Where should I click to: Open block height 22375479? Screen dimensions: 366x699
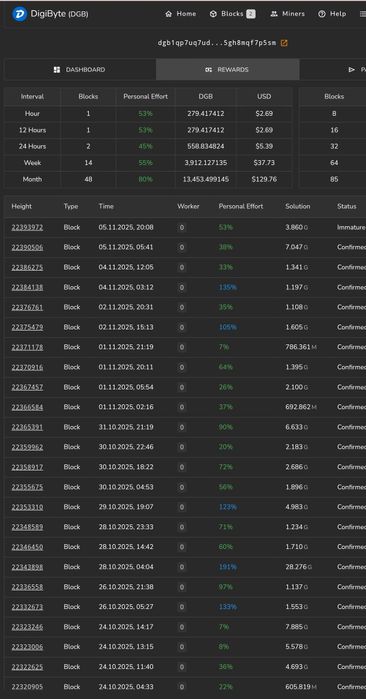coord(27,327)
